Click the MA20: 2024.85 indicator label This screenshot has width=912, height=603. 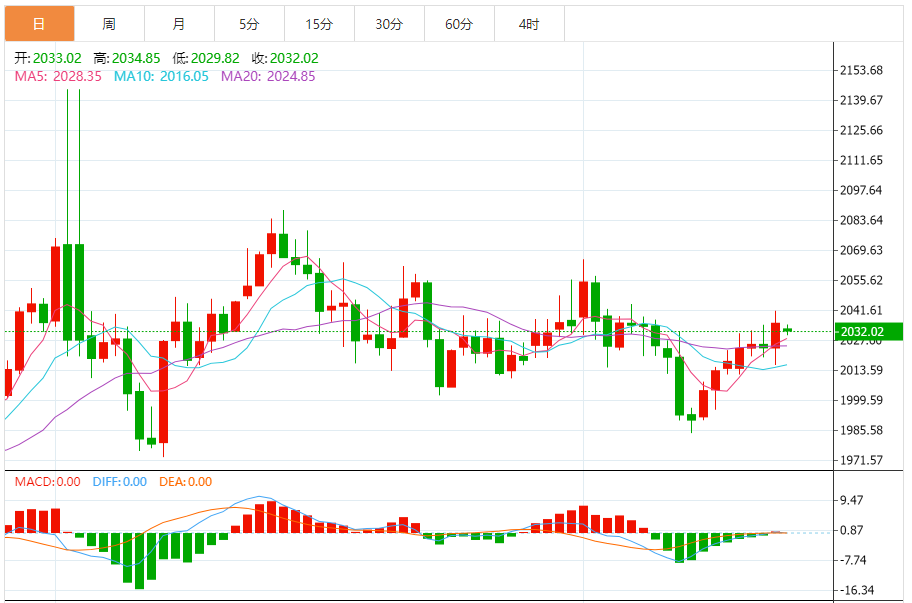tap(268, 76)
